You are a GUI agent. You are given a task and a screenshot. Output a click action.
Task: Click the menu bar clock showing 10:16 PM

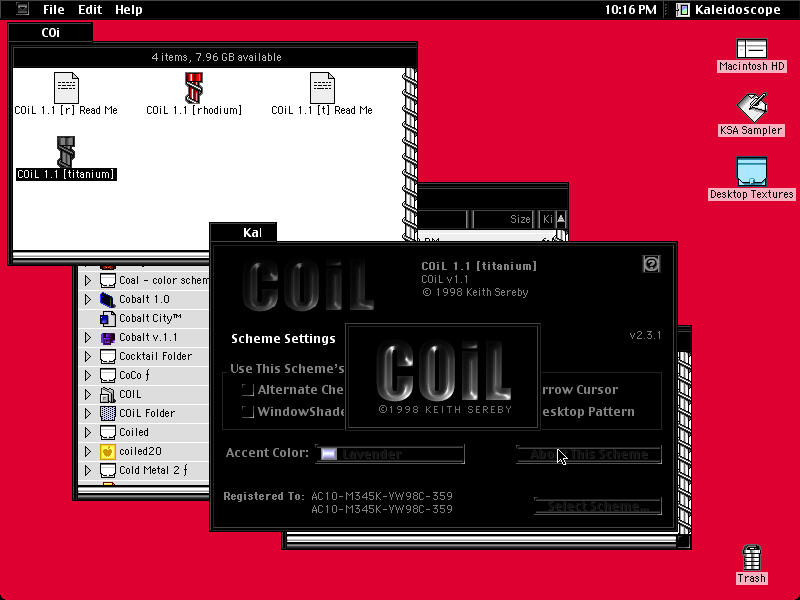click(x=631, y=9)
